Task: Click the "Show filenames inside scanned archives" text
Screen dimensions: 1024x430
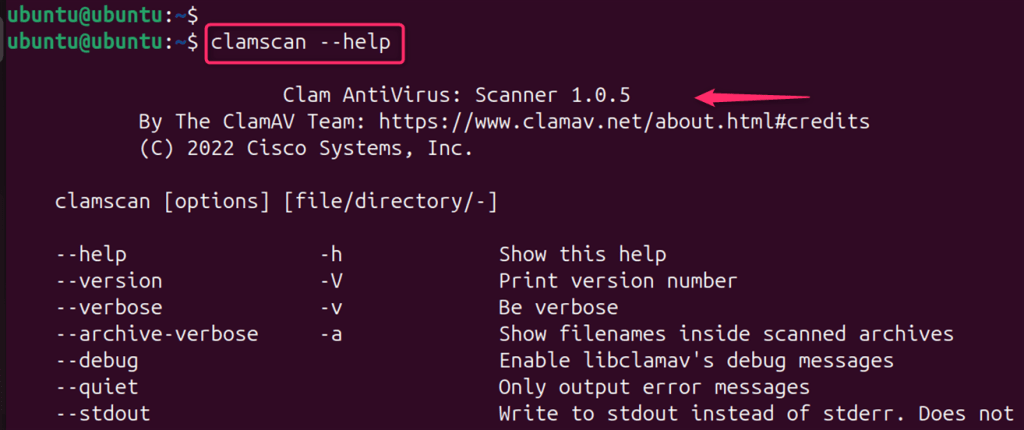Action: 726,333
